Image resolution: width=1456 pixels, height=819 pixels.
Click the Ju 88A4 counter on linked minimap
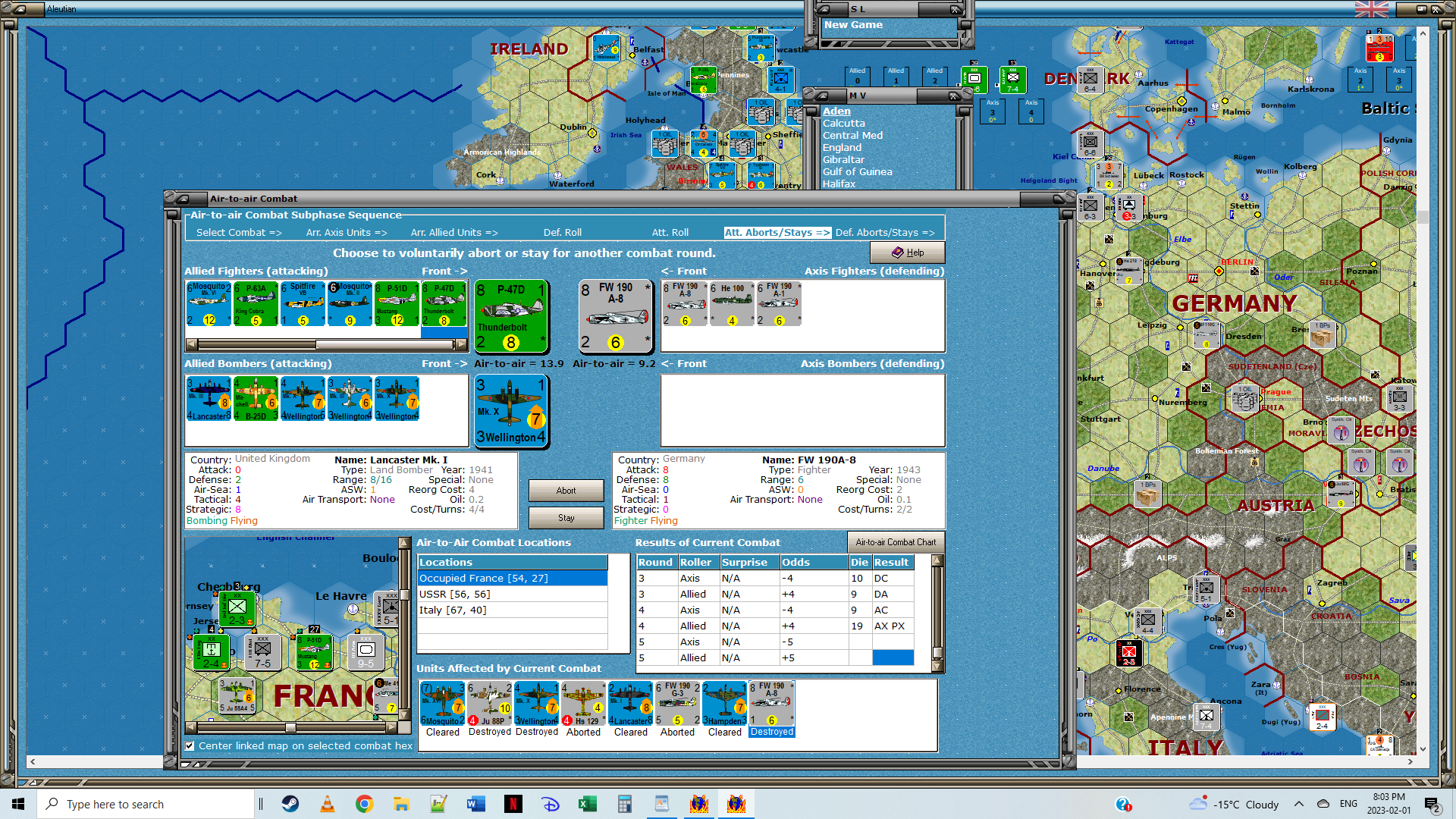237,695
